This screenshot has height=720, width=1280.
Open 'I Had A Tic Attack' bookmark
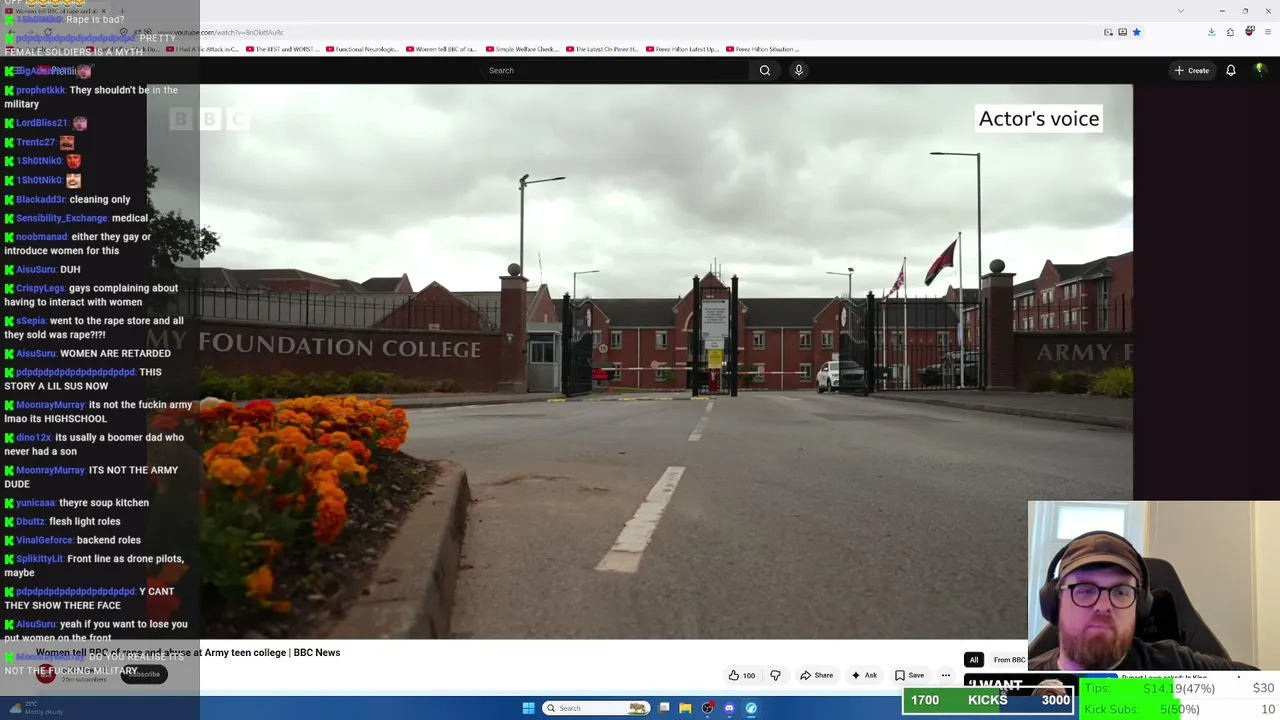pos(203,49)
